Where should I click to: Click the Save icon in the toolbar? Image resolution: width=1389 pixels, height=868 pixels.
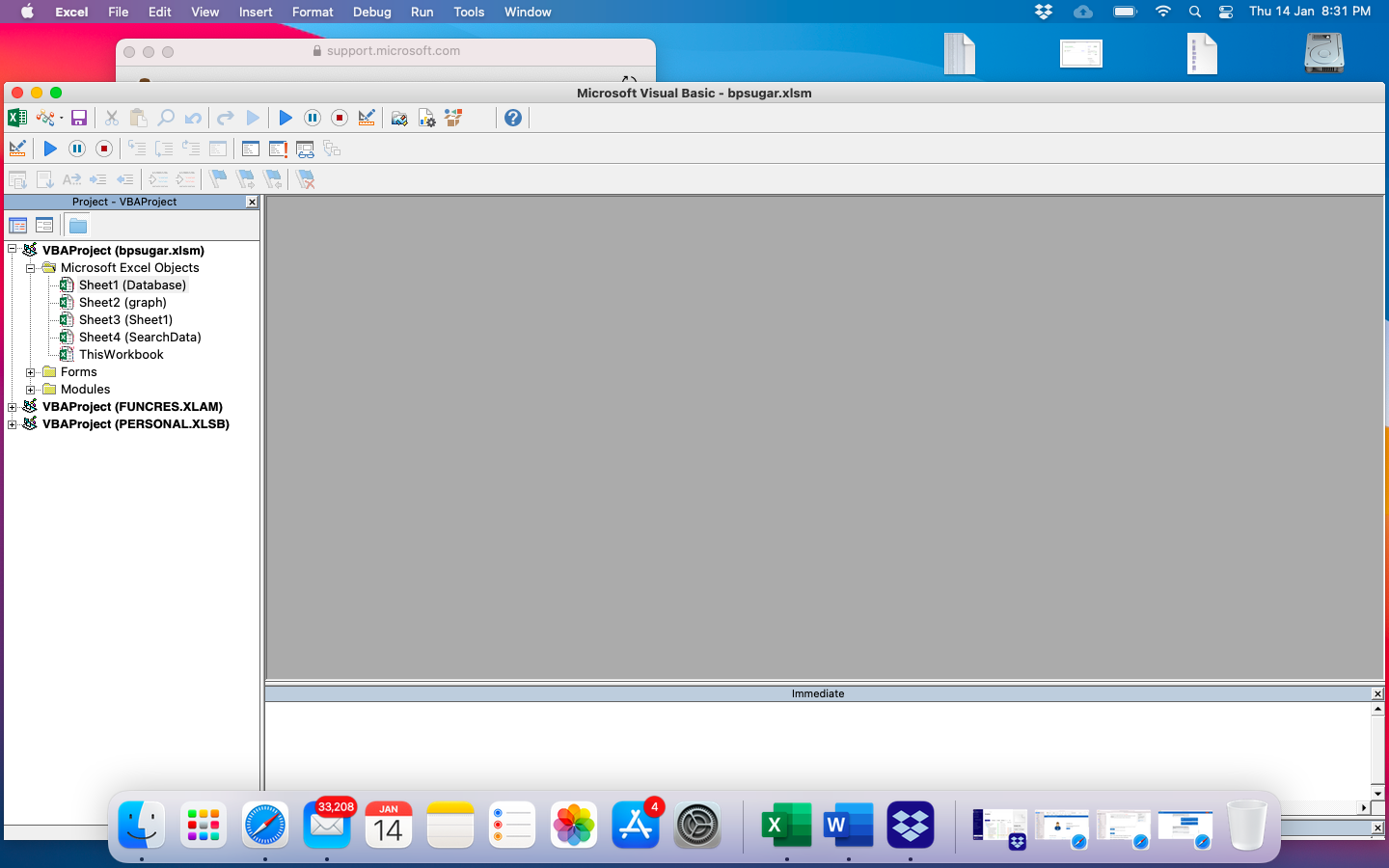pyautogui.click(x=79, y=118)
